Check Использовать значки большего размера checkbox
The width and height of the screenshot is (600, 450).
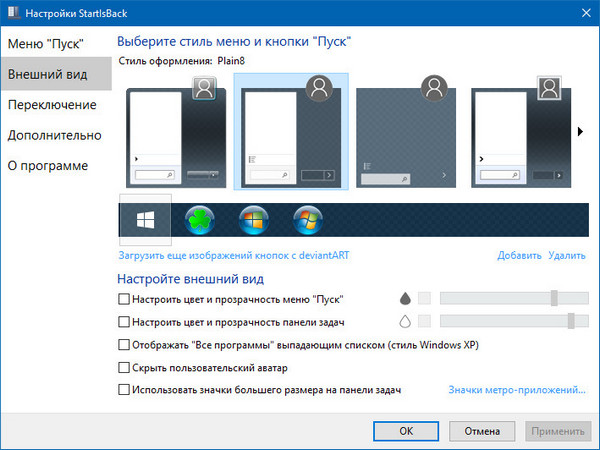pyautogui.click(x=124, y=390)
